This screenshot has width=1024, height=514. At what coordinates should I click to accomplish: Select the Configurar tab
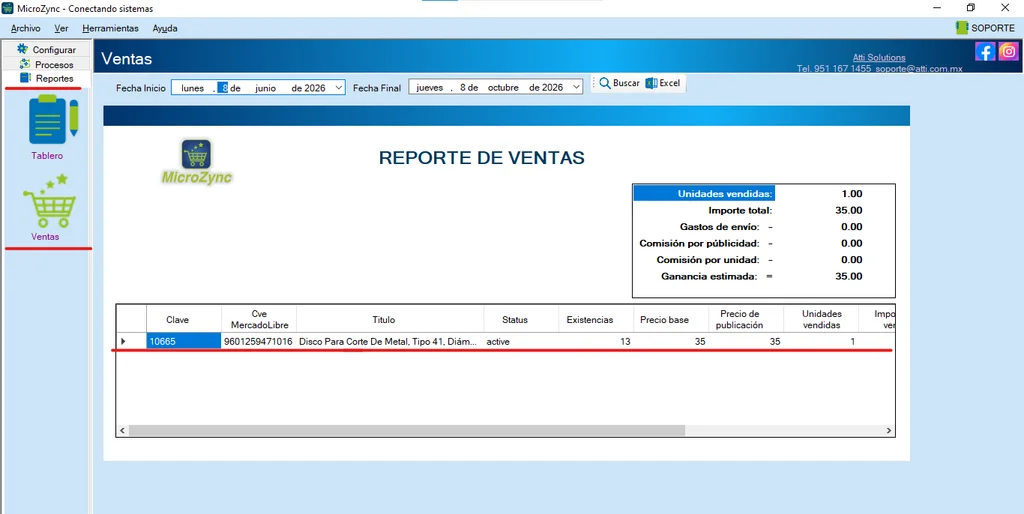point(46,50)
